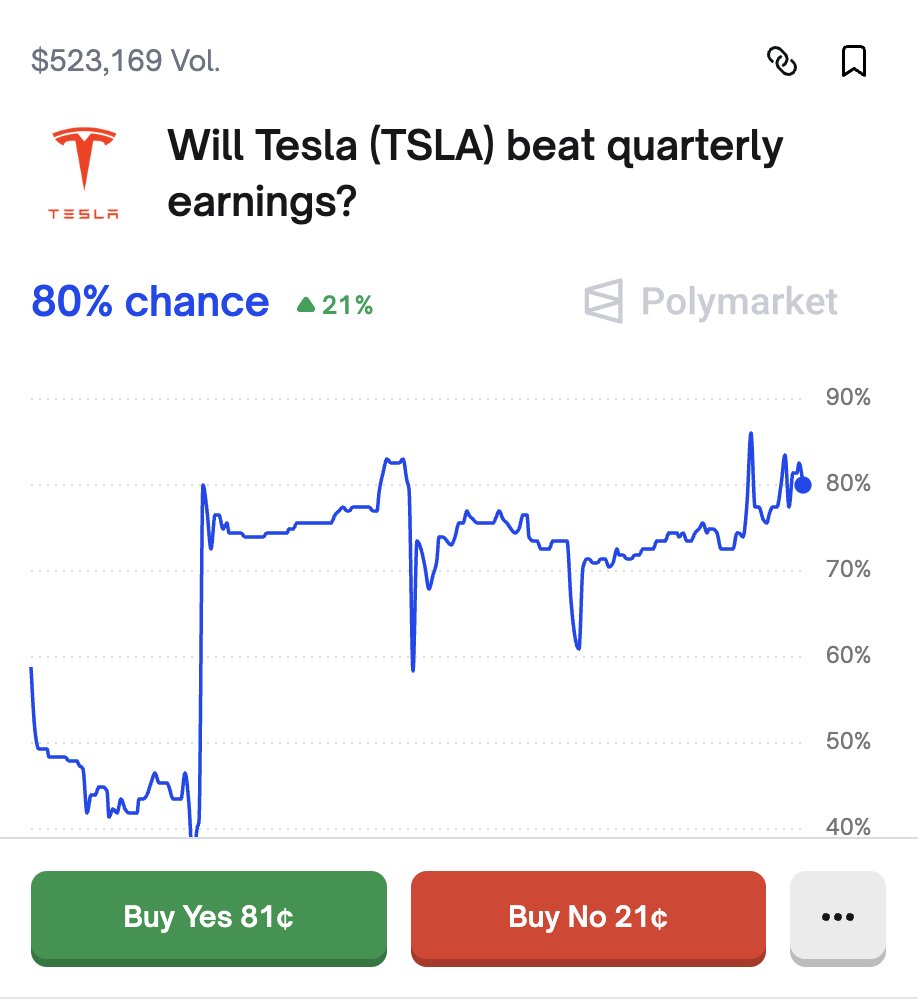Click the 70% axis label

(x=848, y=570)
